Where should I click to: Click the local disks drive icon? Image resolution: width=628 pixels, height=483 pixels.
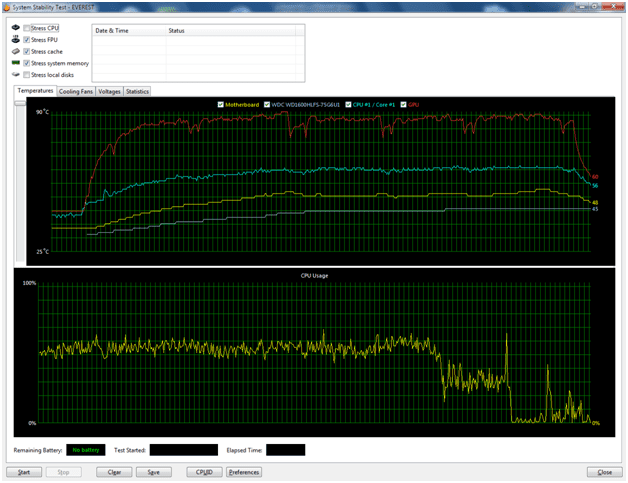coord(15,75)
